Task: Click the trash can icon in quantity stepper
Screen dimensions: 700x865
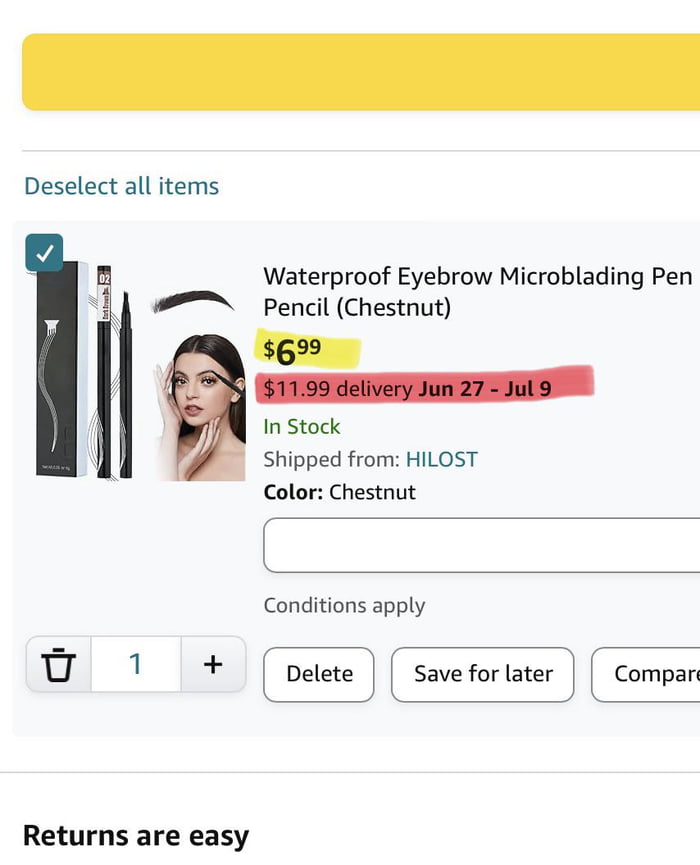Action: click(59, 664)
